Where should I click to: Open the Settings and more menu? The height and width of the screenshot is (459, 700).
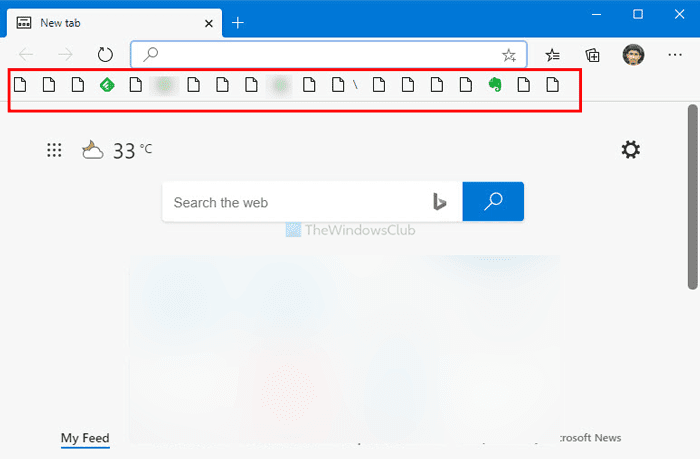tap(675, 54)
